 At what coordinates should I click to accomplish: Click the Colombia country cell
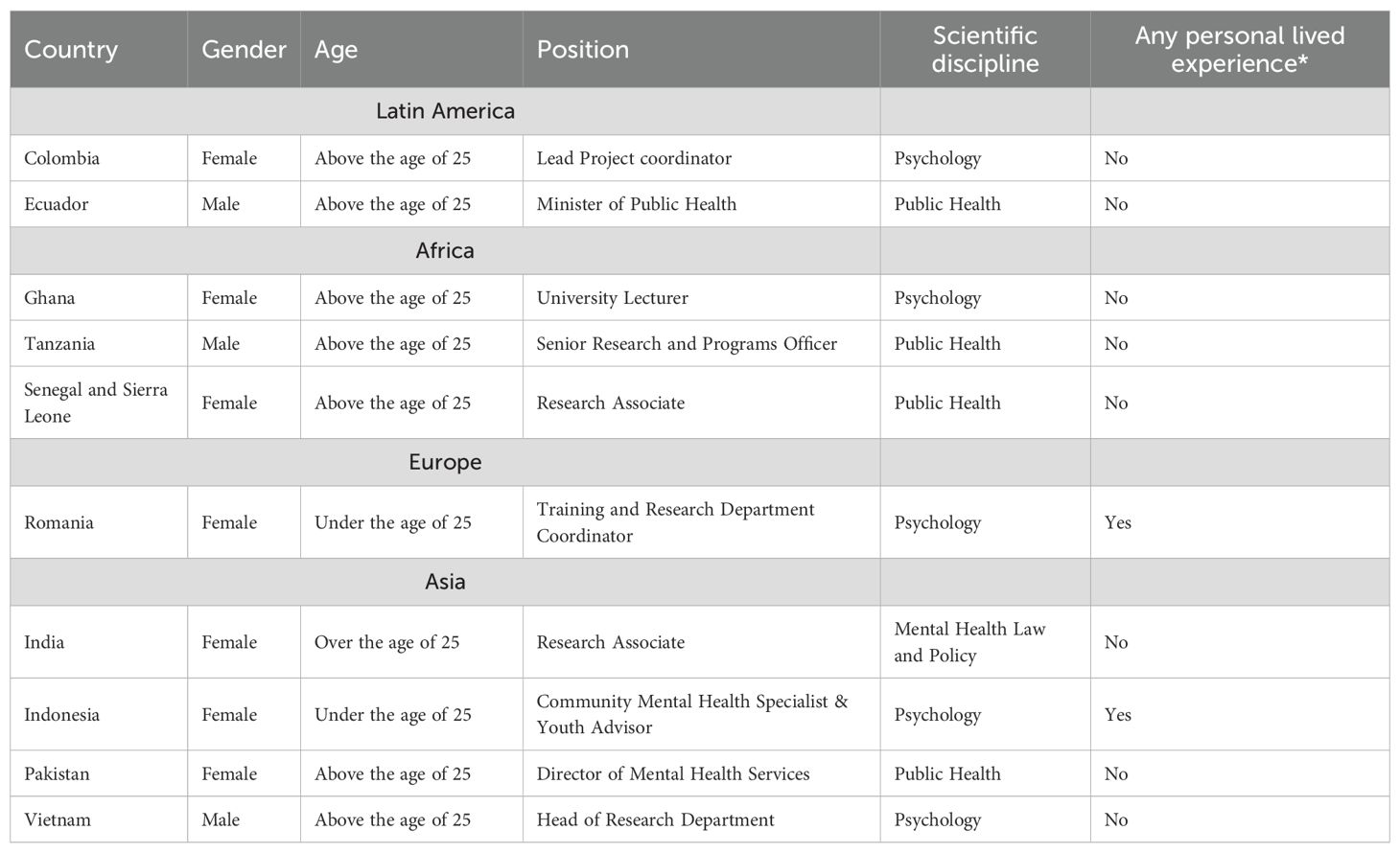[x=62, y=158]
